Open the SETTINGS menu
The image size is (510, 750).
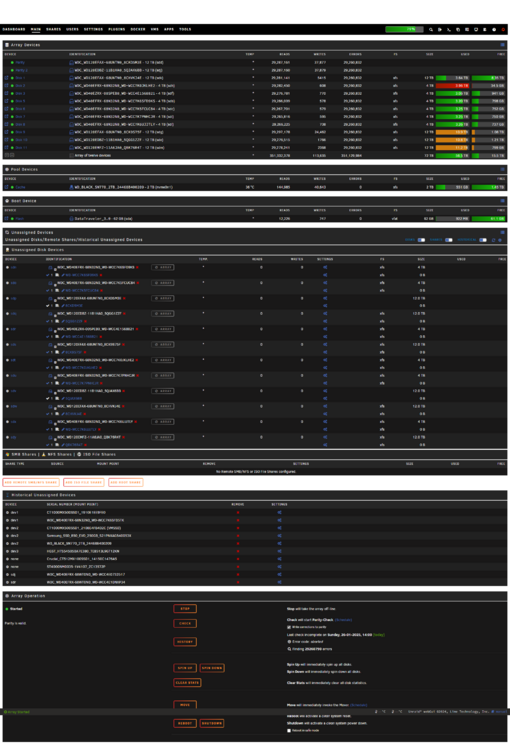click(93, 29)
